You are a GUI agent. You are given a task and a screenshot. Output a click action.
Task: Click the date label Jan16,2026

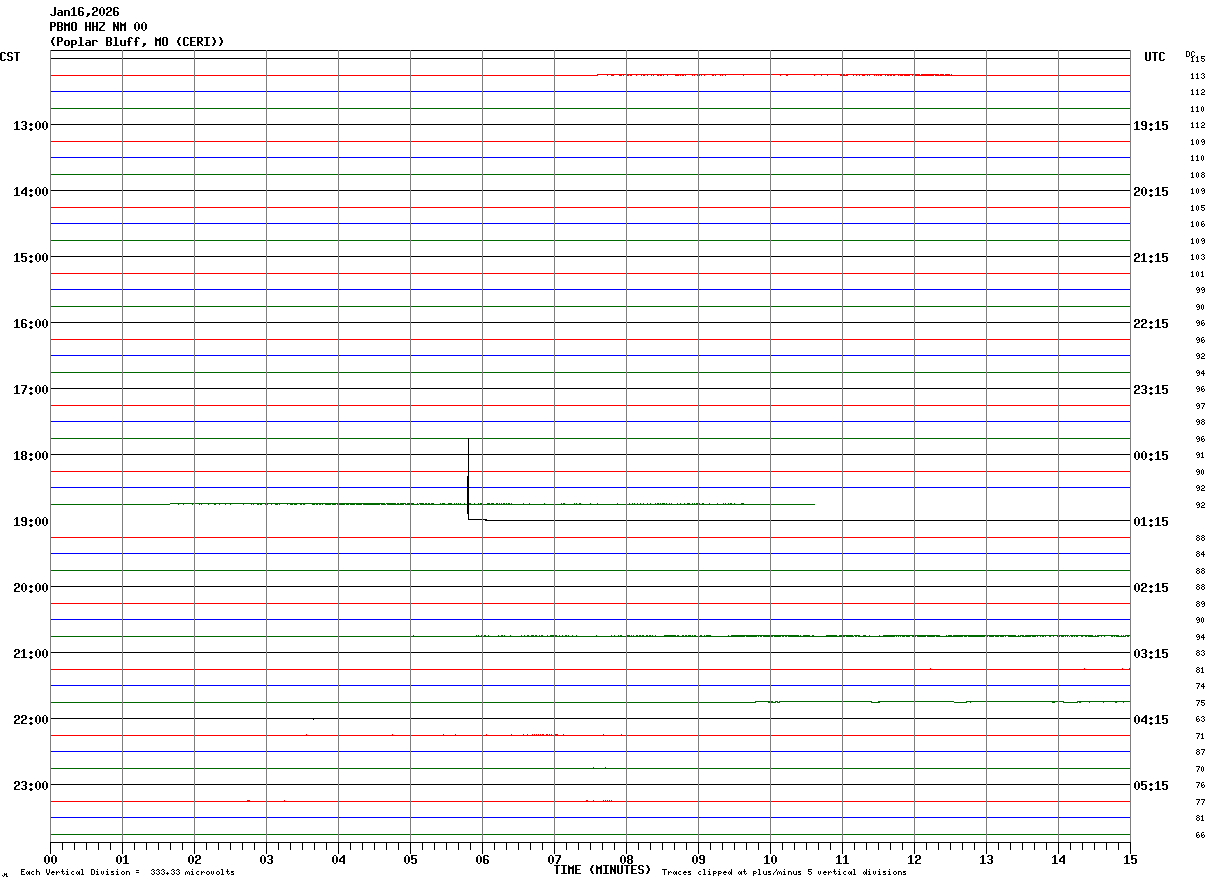[x=85, y=12]
